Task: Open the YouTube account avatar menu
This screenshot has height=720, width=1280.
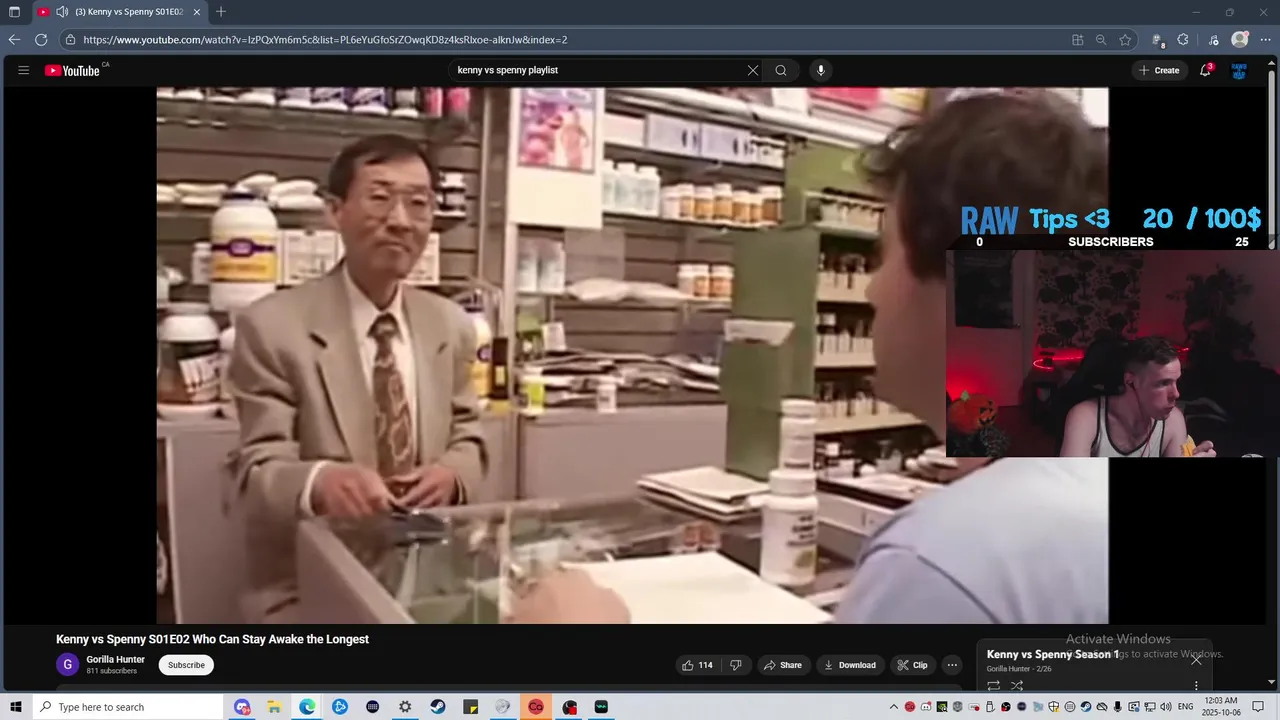Action: pos(1239,70)
